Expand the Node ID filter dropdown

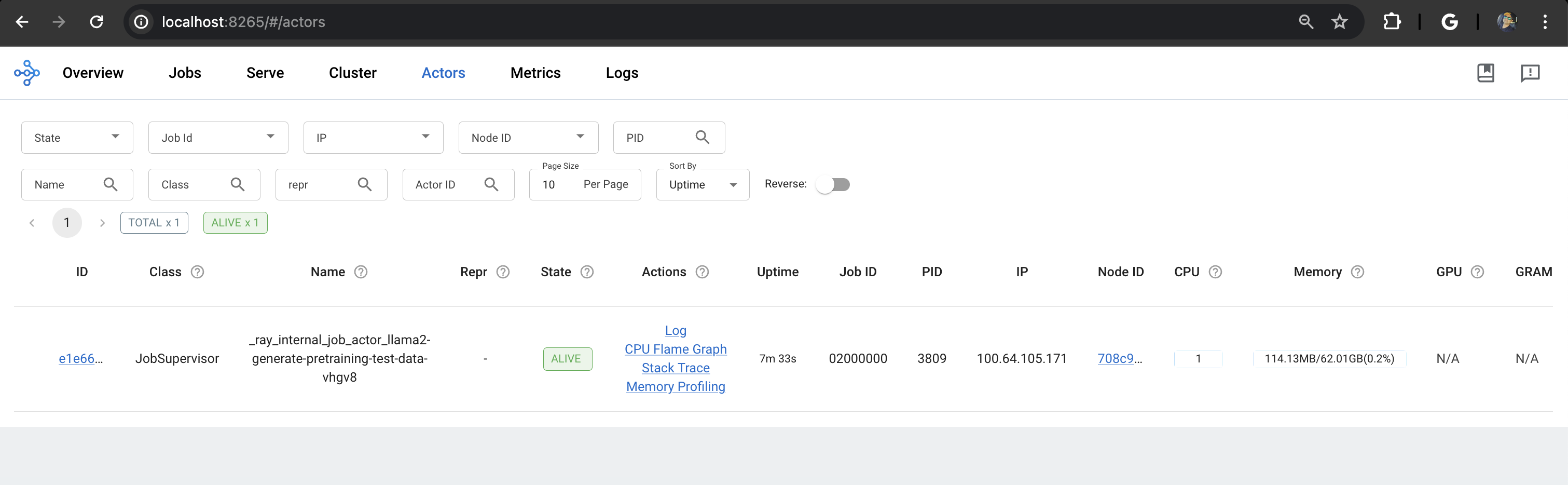click(528, 137)
